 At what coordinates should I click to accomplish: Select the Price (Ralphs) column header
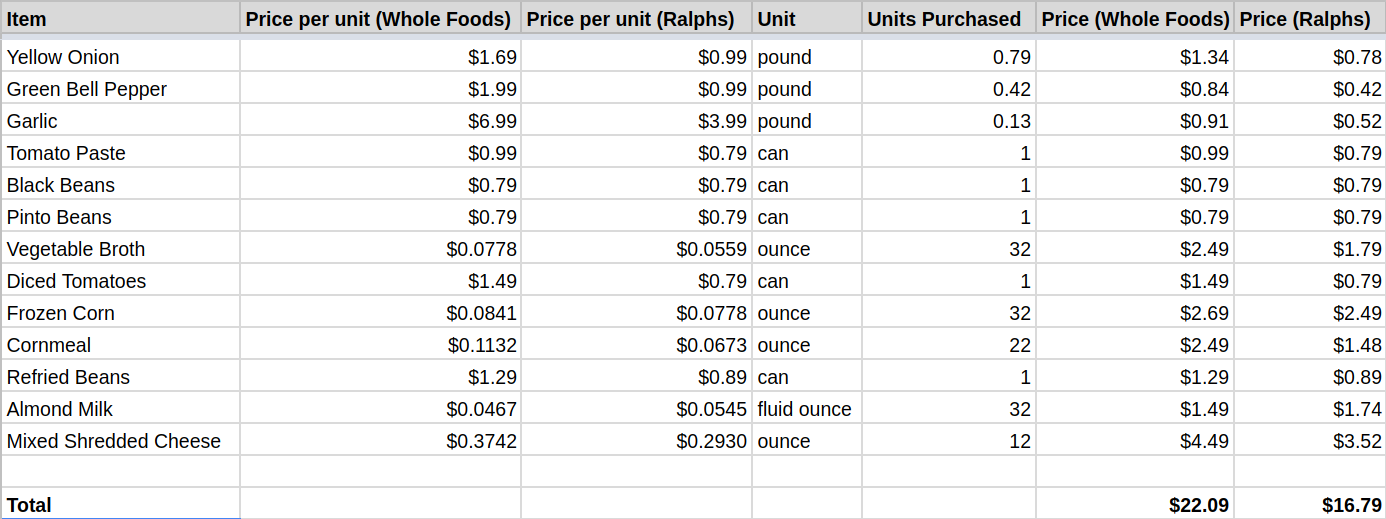[1309, 19]
